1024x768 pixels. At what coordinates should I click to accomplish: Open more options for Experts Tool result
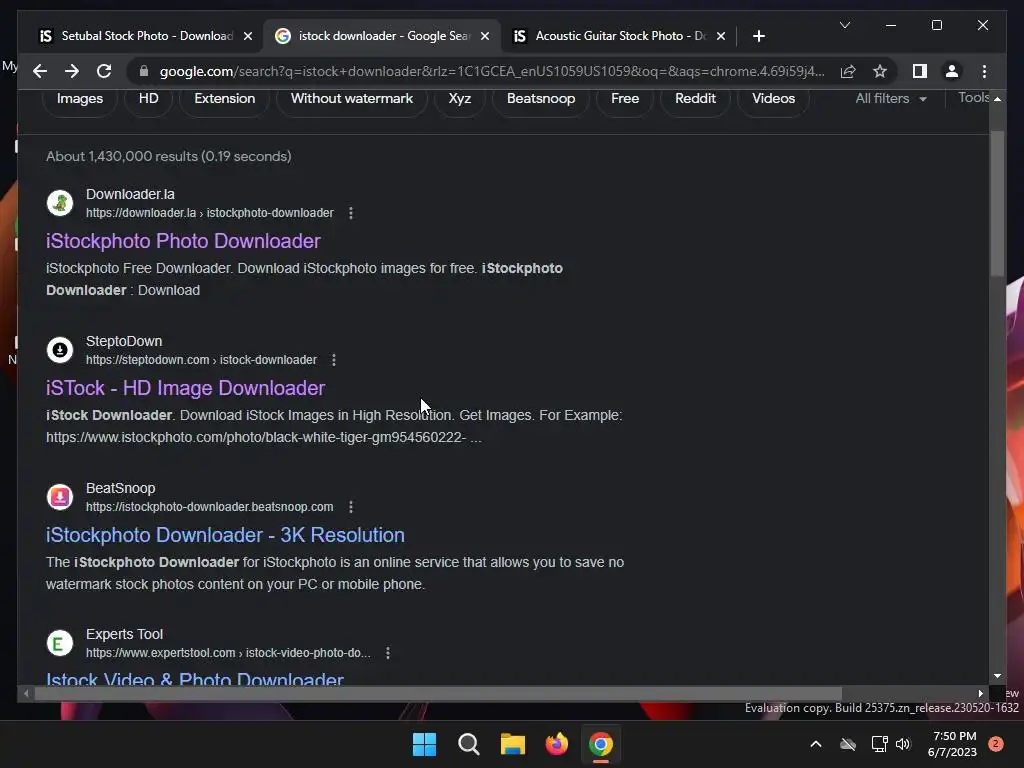387,653
